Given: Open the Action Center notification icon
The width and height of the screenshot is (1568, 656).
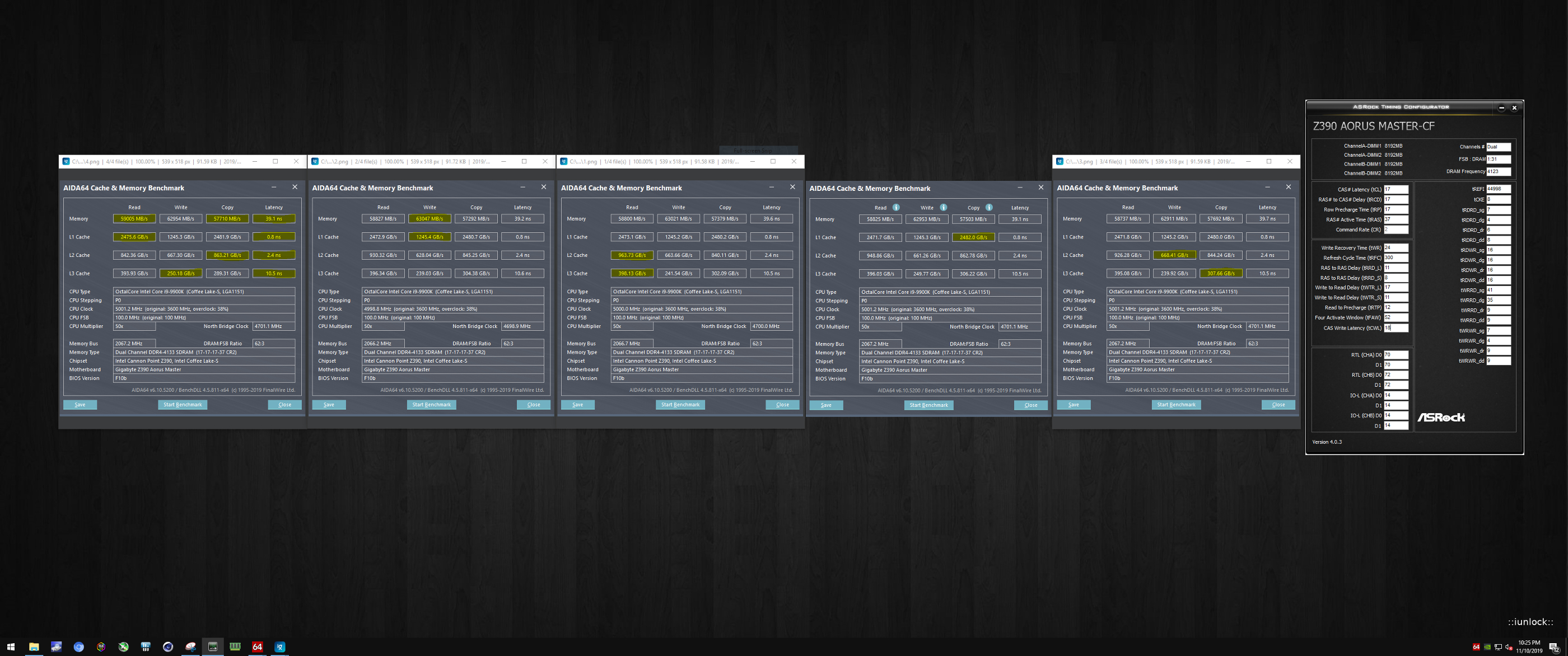Looking at the screenshot, I should (x=1553, y=647).
